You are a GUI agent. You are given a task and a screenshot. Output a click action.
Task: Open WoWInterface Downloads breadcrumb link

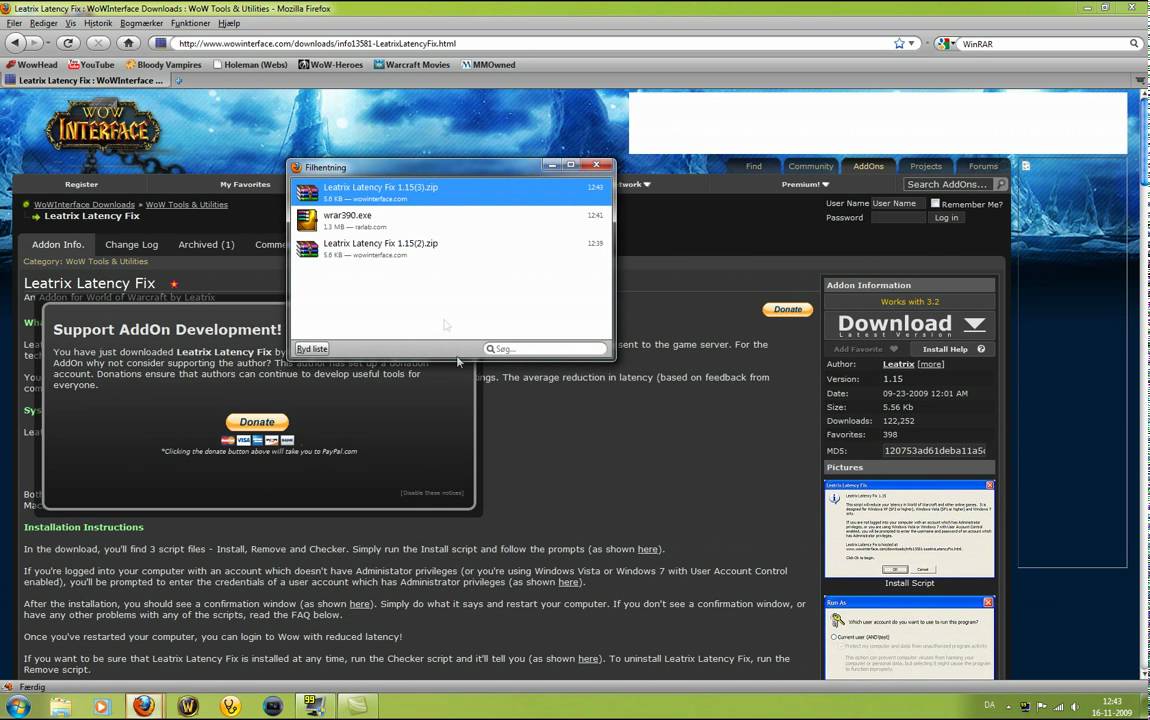coord(84,205)
